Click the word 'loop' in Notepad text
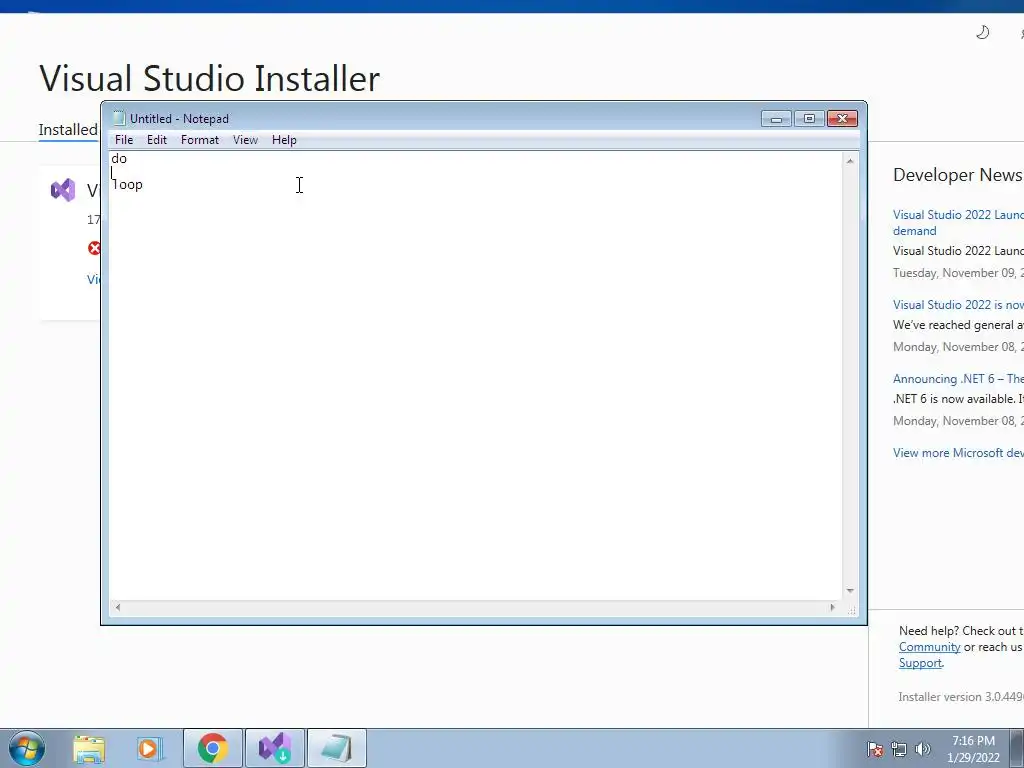This screenshot has width=1024, height=768. (127, 185)
